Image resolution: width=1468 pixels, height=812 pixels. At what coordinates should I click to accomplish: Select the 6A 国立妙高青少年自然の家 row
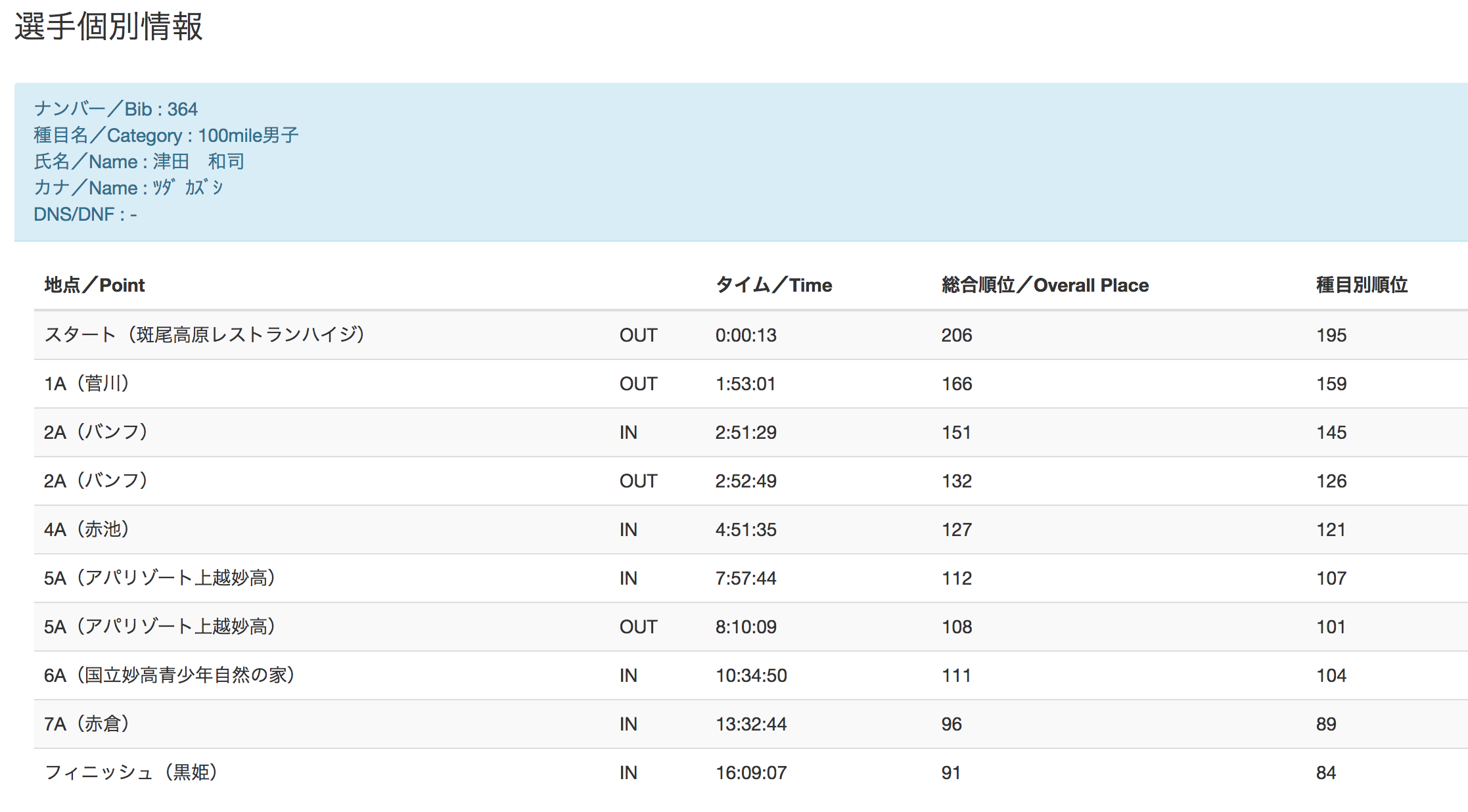[x=169, y=675]
